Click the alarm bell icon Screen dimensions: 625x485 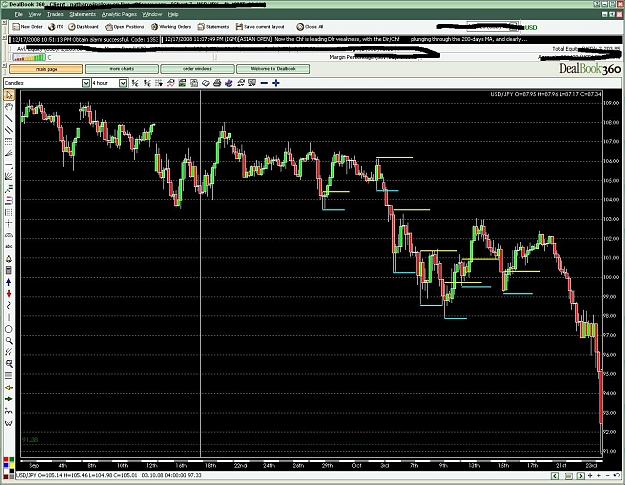point(9,259)
